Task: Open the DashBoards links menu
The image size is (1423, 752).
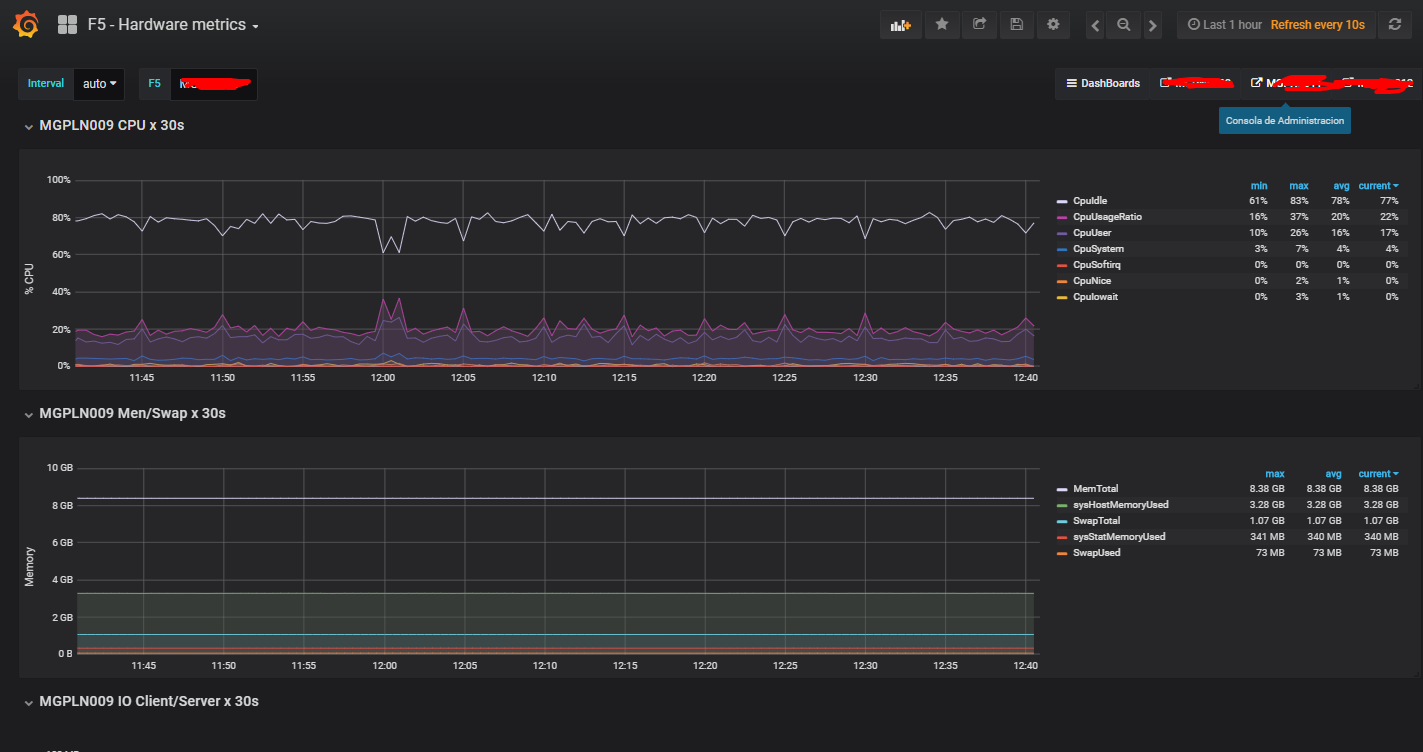Action: 1102,84
